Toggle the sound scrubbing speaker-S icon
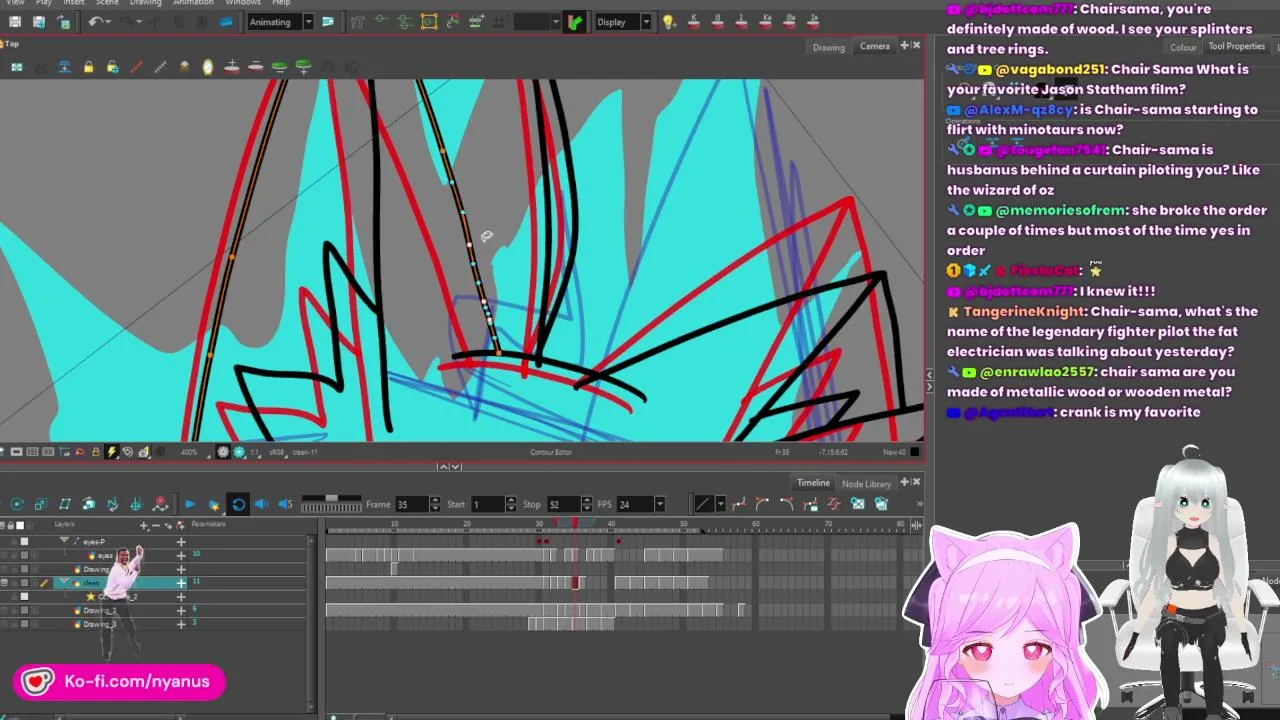Screen dimensions: 1280x720 pos(285,504)
